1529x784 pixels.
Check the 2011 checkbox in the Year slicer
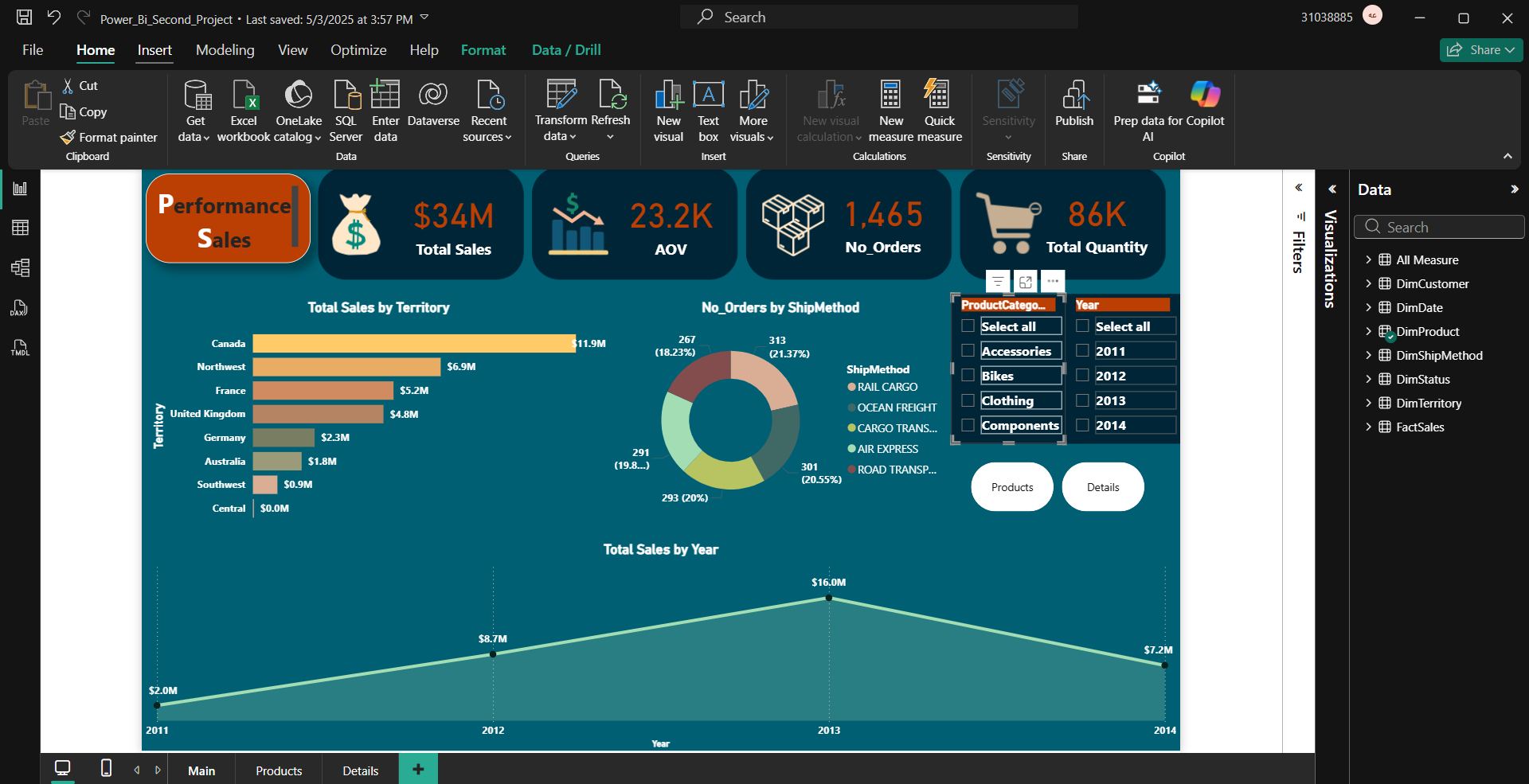tap(1084, 350)
